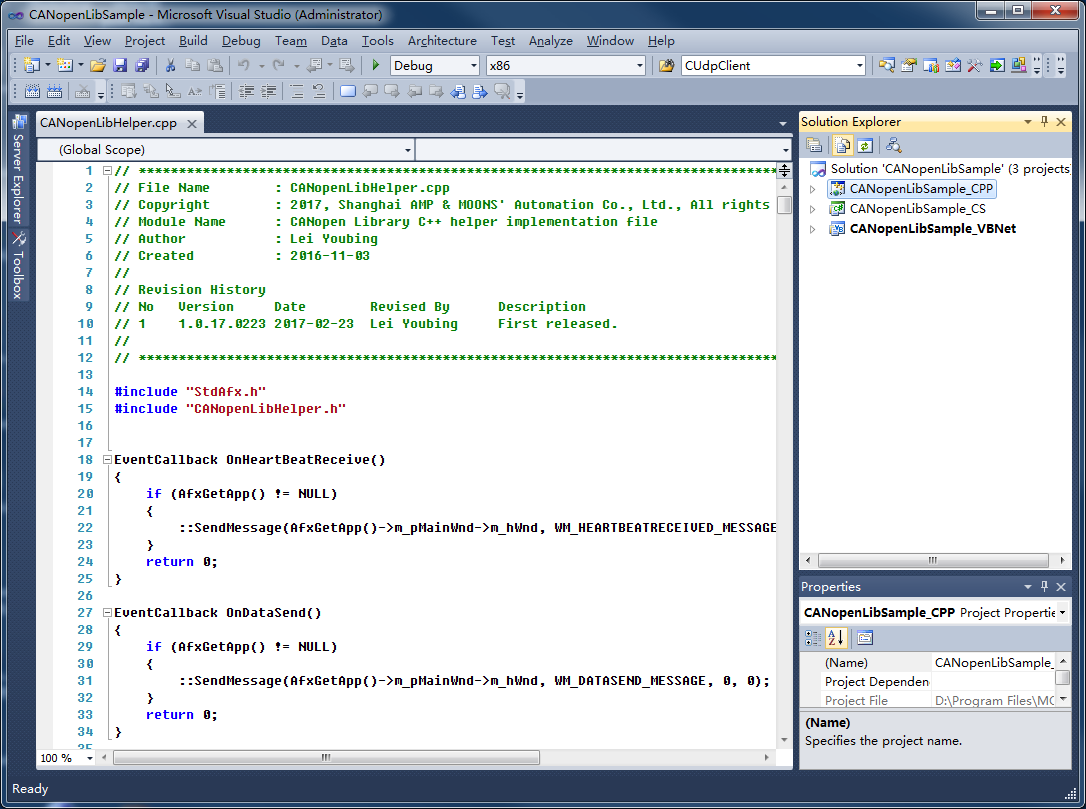The height and width of the screenshot is (809, 1086).
Task: Select the CANopenLibSample_VBNet project
Action: tap(932, 229)
